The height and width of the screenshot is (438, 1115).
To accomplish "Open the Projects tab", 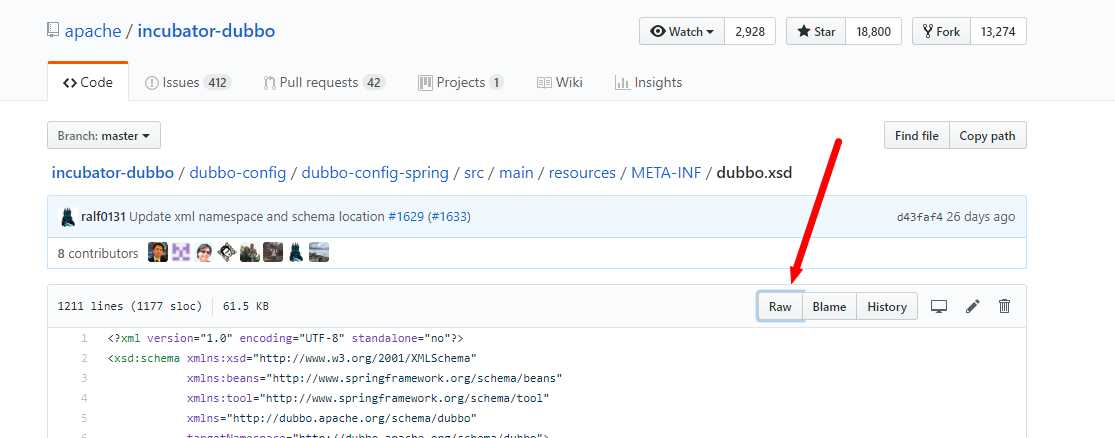I will pos(461,82).
